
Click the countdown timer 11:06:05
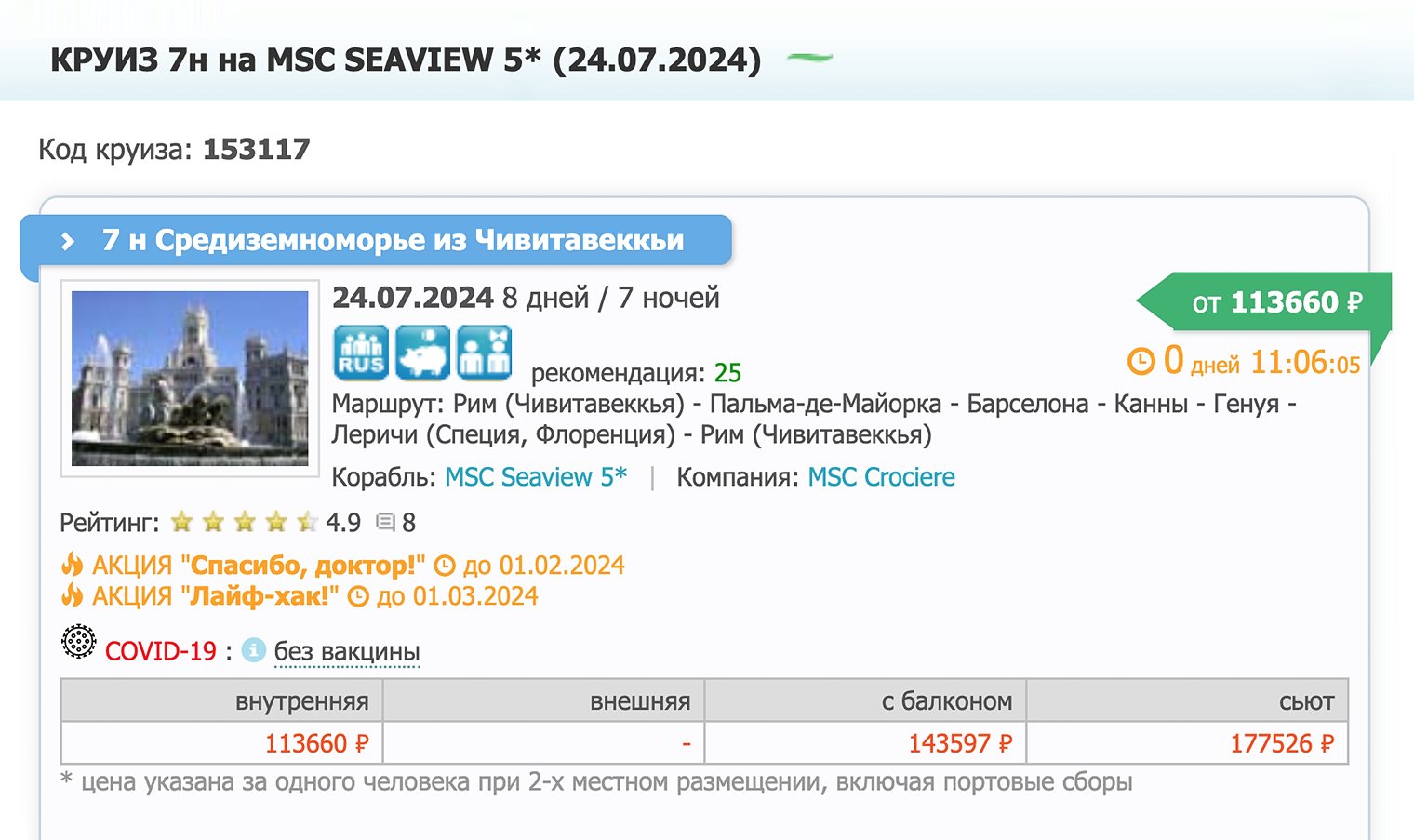(1305, 362)
